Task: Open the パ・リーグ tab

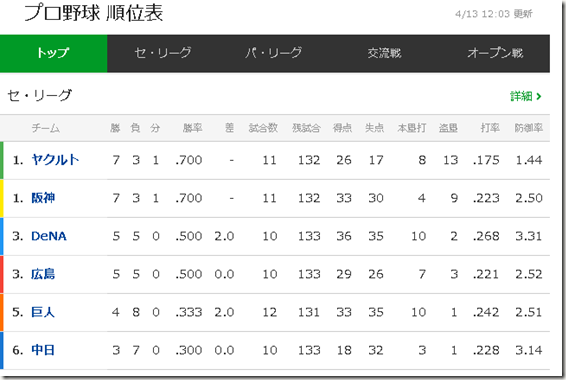Action: [273, 53]
